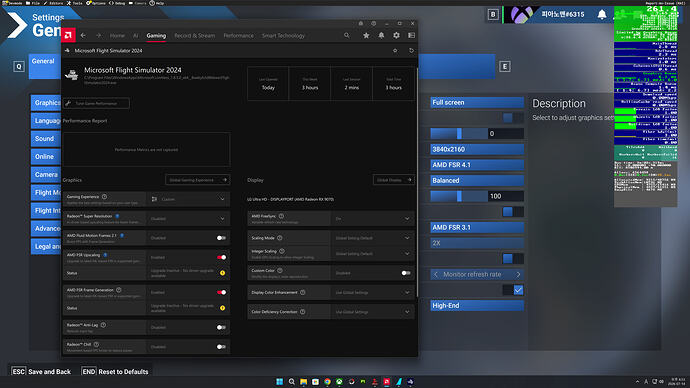Open Global Gaming Experience link
Screen dimensions: 690x388
pyautogui.click(x=197, y=180)
